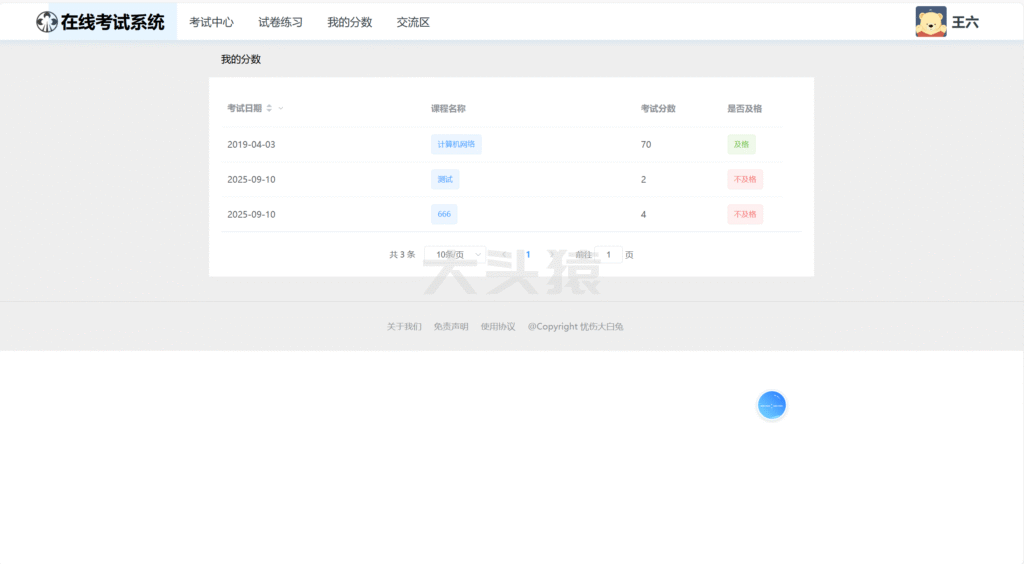The height and width of the screenshot is (564, 1024).
Task: Click the score 4 cell
Action: coord(643,214)
